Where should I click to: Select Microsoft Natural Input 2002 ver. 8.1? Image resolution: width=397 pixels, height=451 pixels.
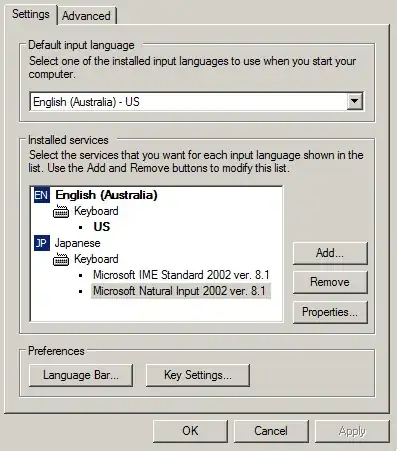[180, 291]
